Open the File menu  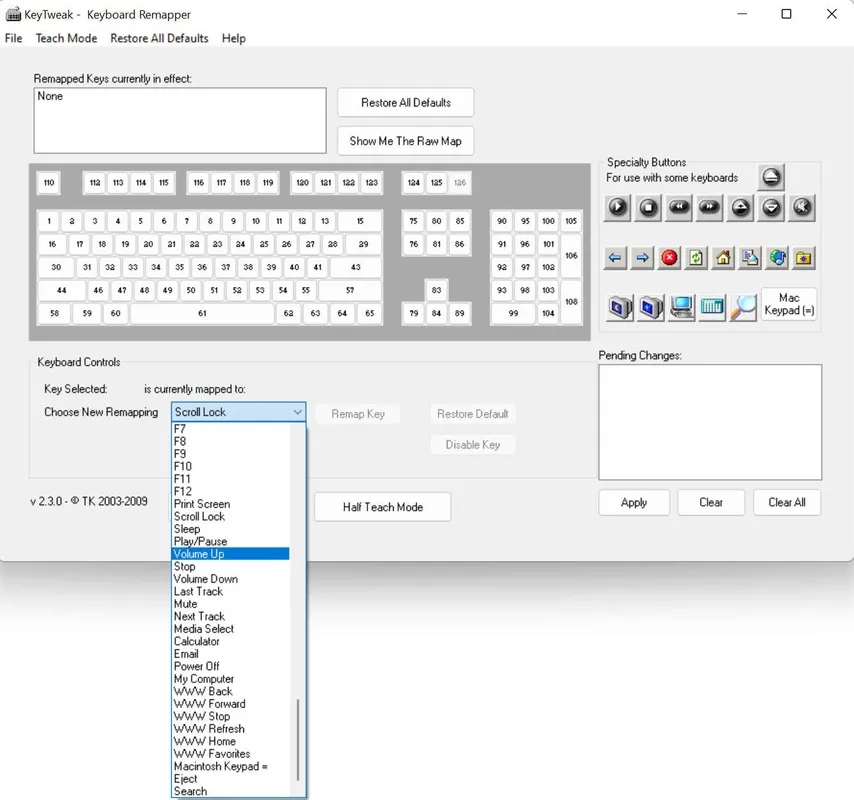pos(14,38)
